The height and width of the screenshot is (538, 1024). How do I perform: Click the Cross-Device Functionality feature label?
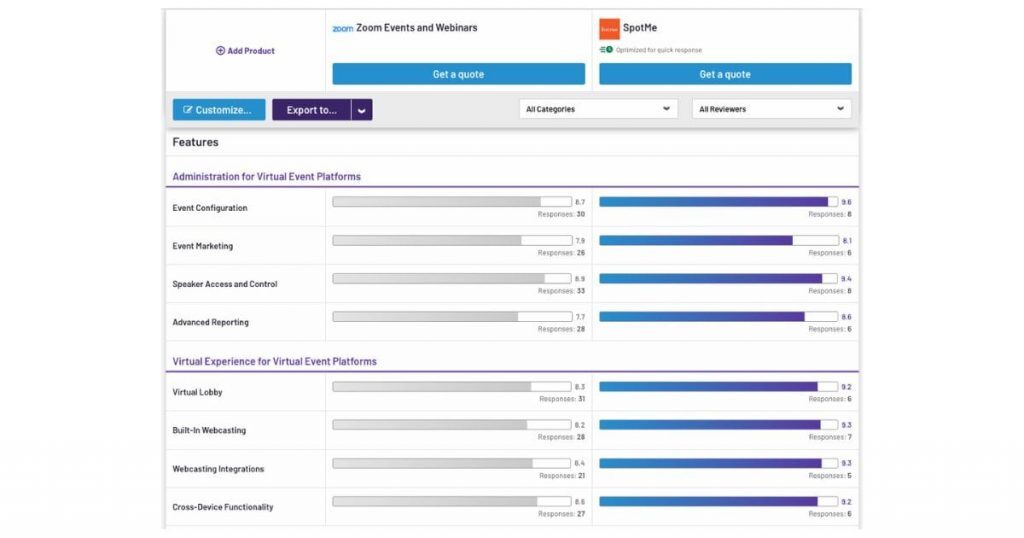tap(222, 507)
